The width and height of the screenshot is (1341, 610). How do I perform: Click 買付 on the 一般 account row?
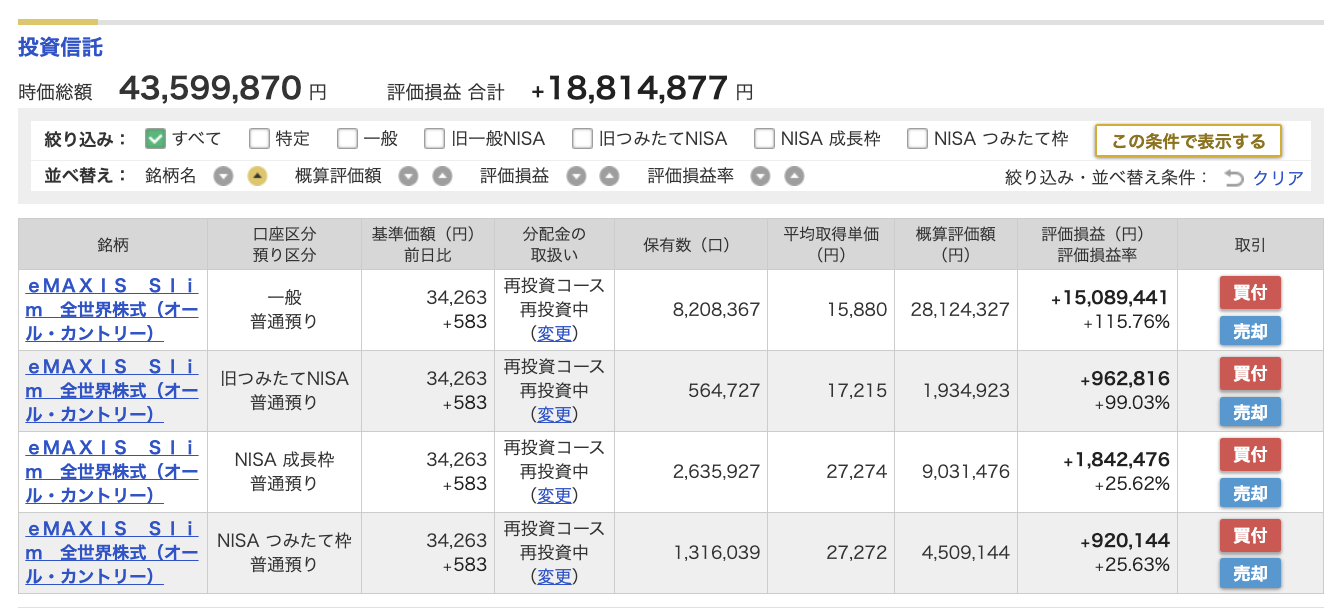tap(1250, 292)
